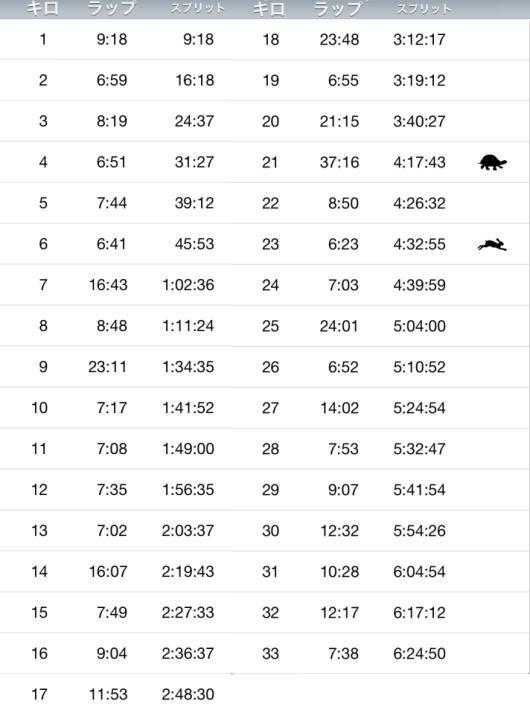Screen dimensions: 530x710
Task: Click lap time 16:43 for kilometer 7
Action: (x=108, y=285)
